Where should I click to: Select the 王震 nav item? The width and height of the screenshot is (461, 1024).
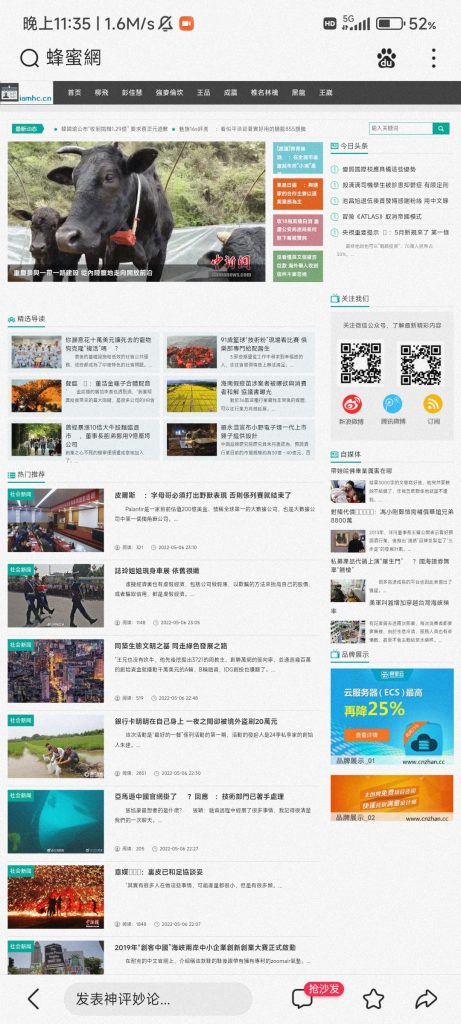[326, 93]
